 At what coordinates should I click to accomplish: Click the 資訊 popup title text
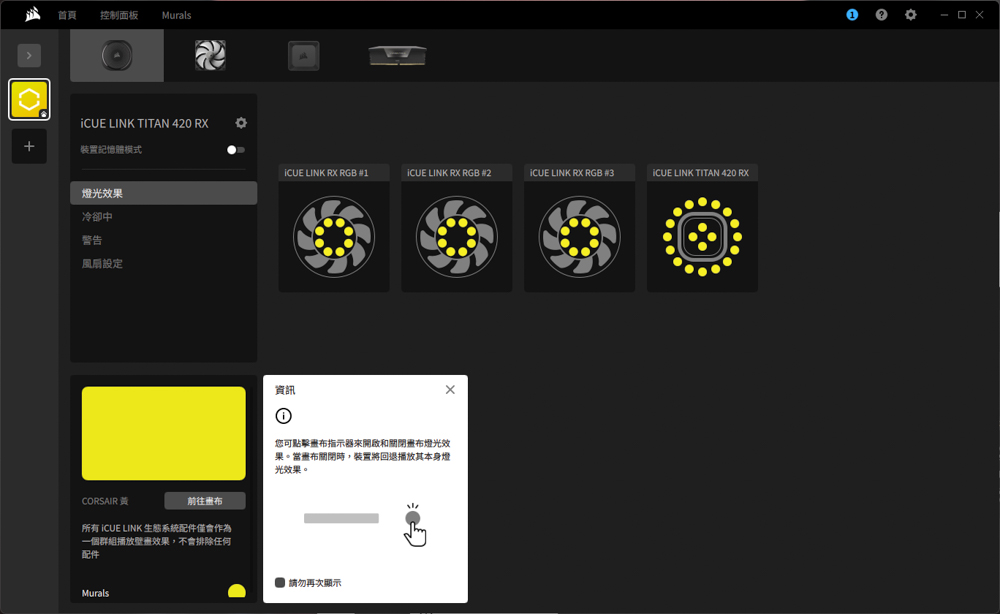point(285,390)
